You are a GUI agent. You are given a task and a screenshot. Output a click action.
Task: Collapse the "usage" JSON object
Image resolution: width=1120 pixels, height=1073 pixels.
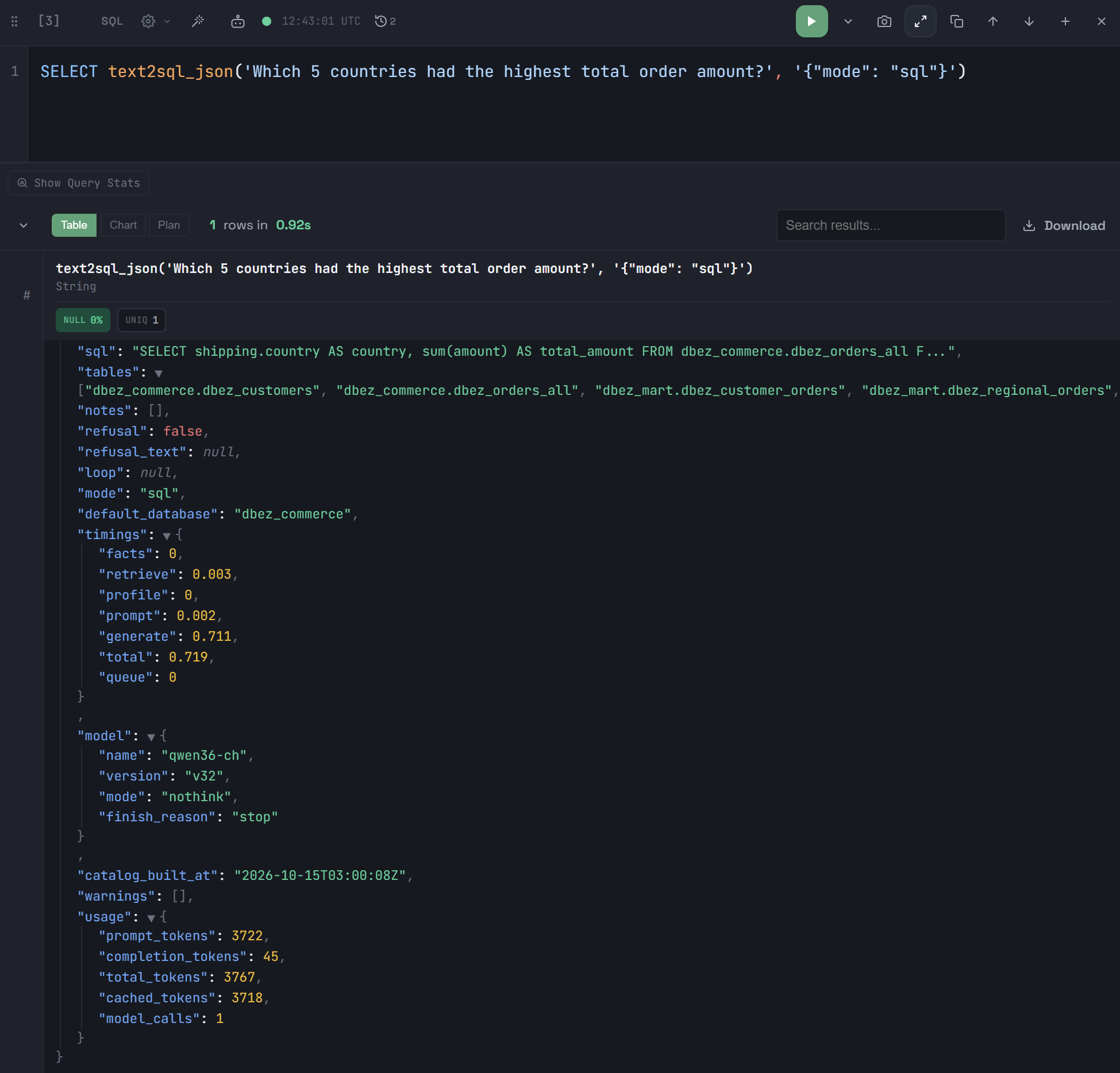[151, 918]
